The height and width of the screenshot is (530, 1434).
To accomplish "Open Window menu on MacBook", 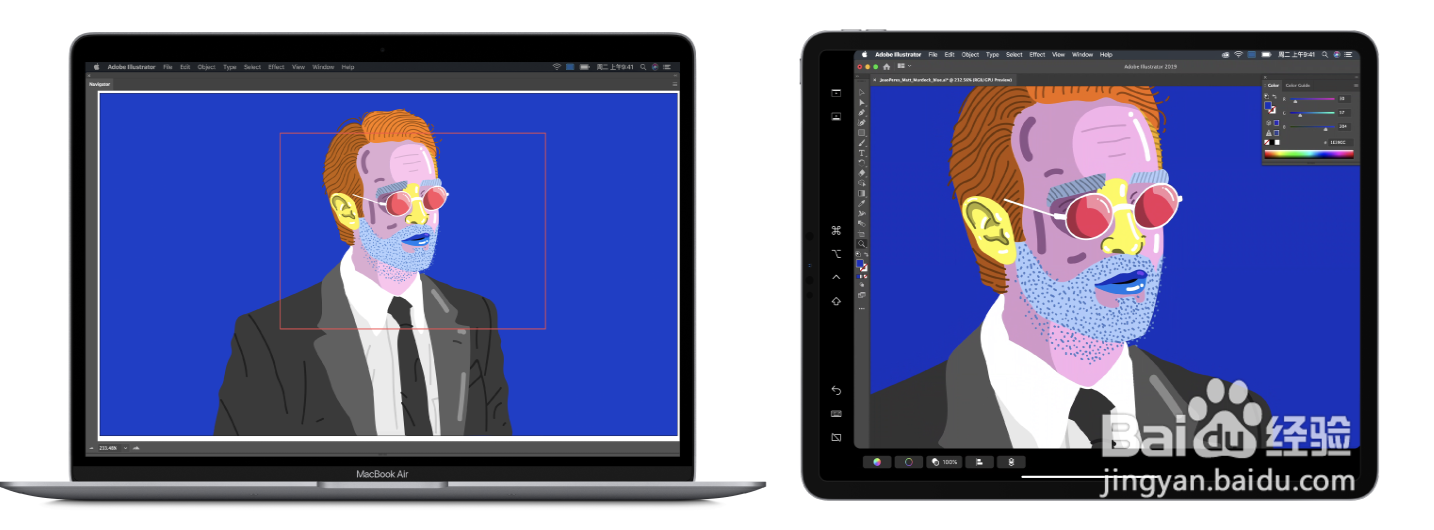I will (323, 67).
